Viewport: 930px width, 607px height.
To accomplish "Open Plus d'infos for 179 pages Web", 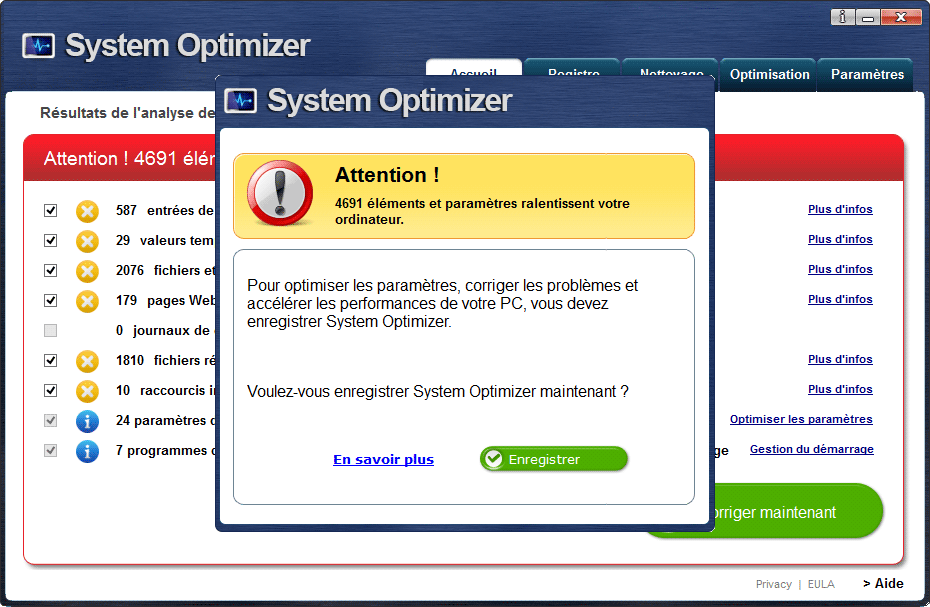I will [840, 299].
